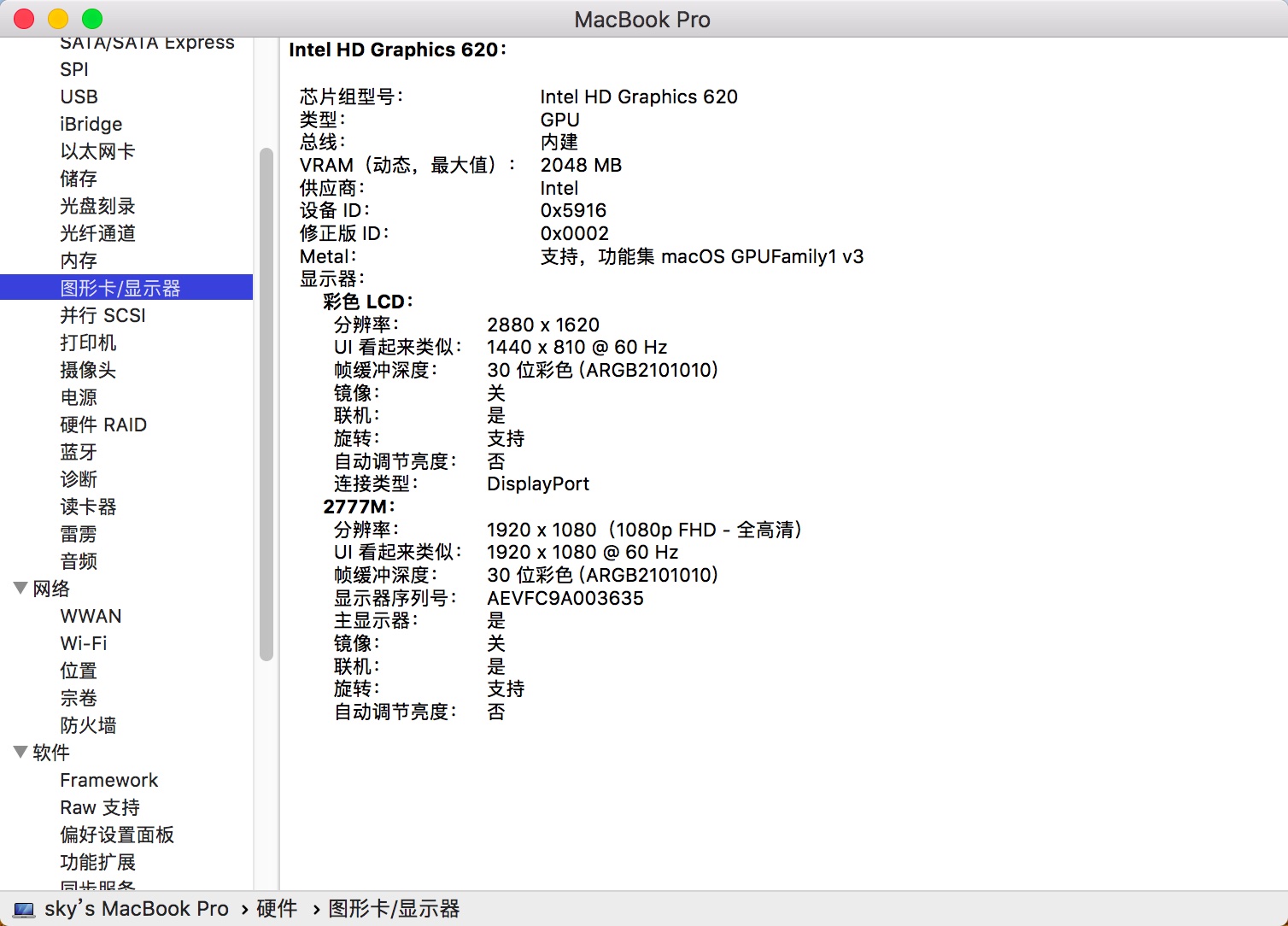Click the type value GPU
Image resolution: width=1288 pixels, height=926 pixels.
559,120
